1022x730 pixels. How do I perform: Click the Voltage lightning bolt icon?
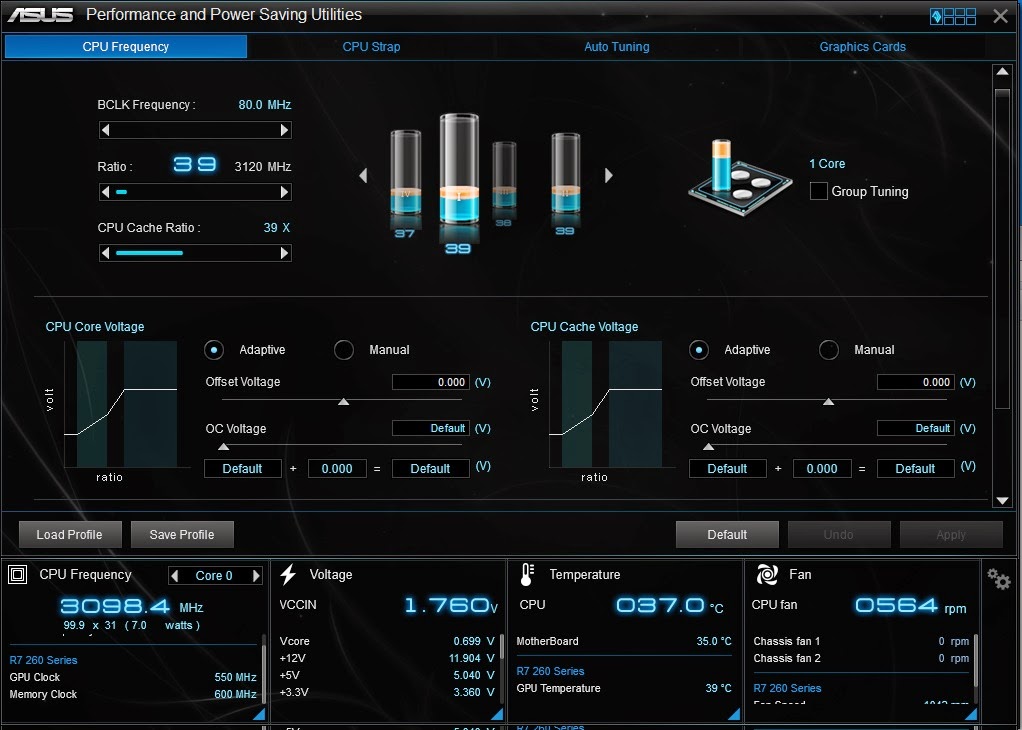click(288, 574)
